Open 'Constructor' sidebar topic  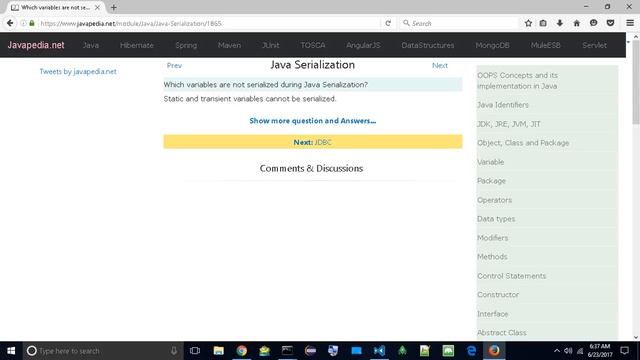click(498, 295)
